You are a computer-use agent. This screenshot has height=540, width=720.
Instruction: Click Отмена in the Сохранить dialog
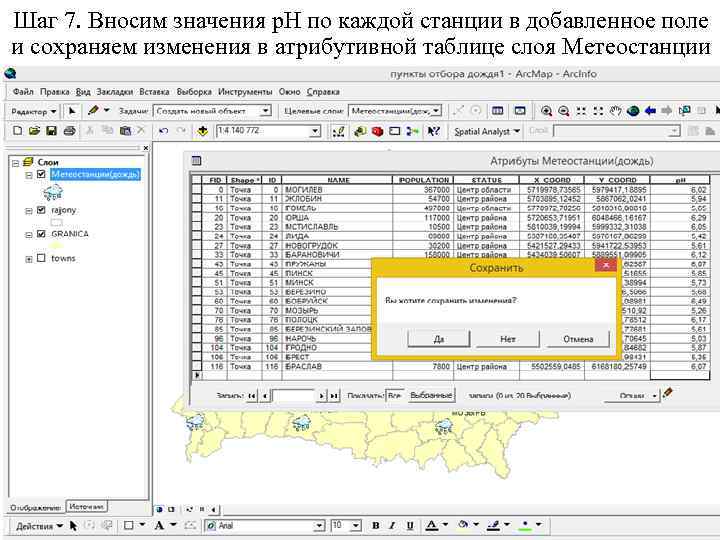point(578,339)
